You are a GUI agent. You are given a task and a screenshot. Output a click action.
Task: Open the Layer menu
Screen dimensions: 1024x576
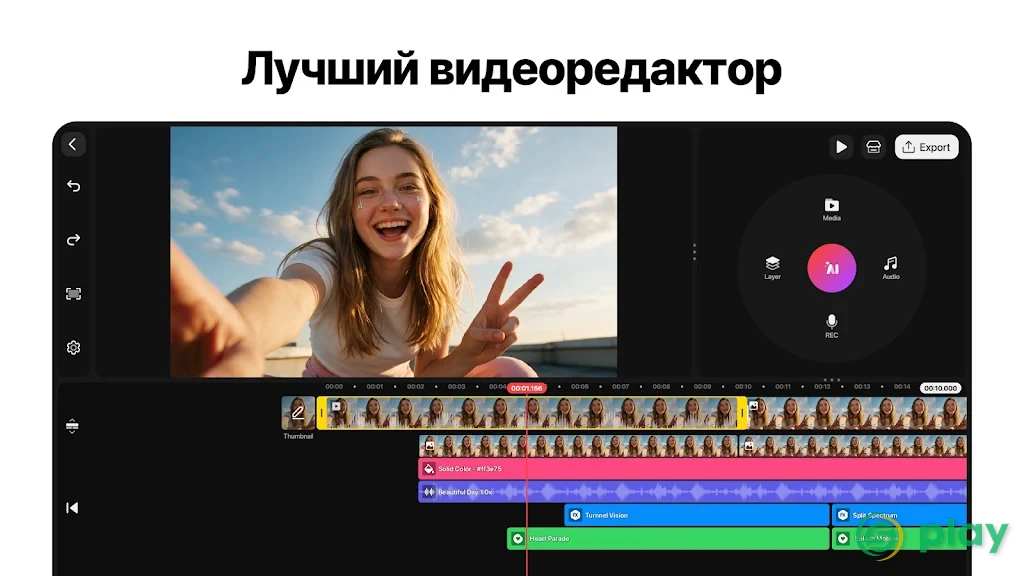[773, 268]
